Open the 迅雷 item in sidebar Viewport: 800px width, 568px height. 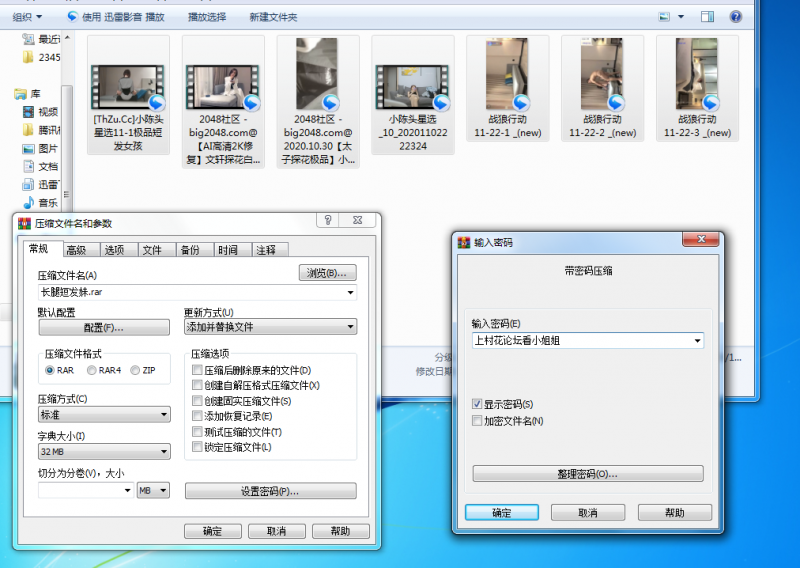[42, 184]
